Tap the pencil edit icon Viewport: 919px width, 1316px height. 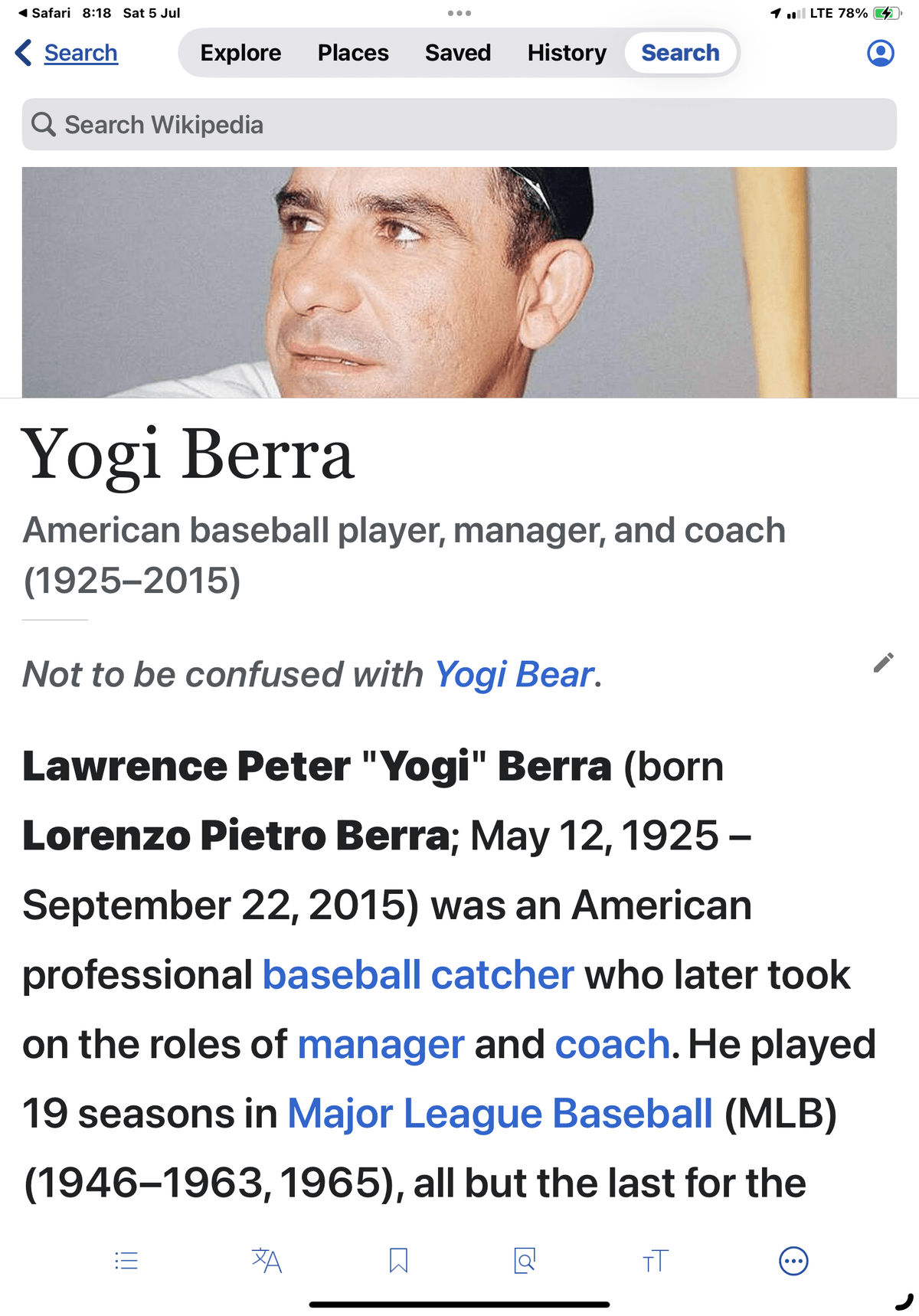coord(883,663)
